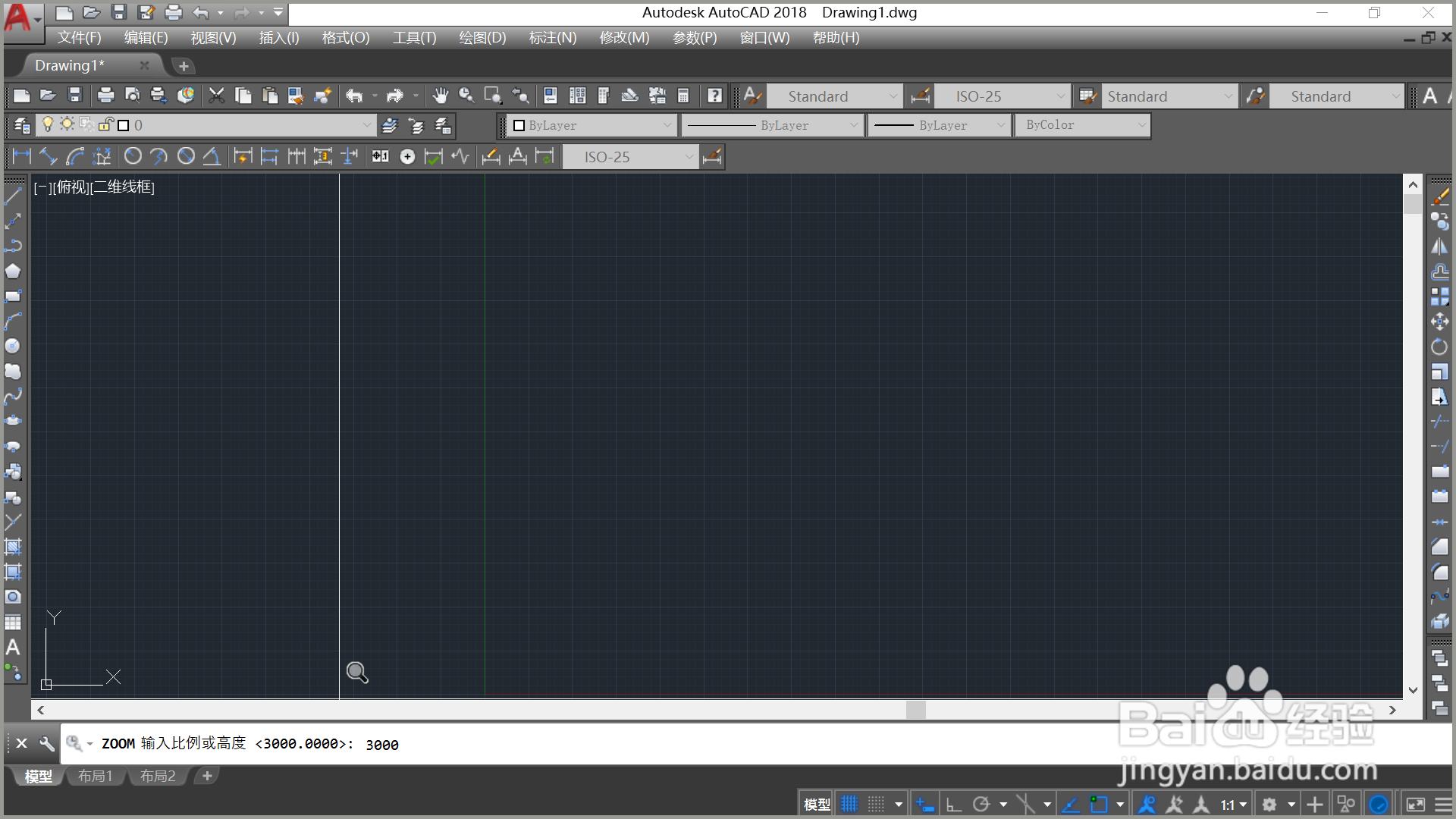The image size is (1456, 819).
Task: Select the Line draw tool
Action: coord(13,196)
